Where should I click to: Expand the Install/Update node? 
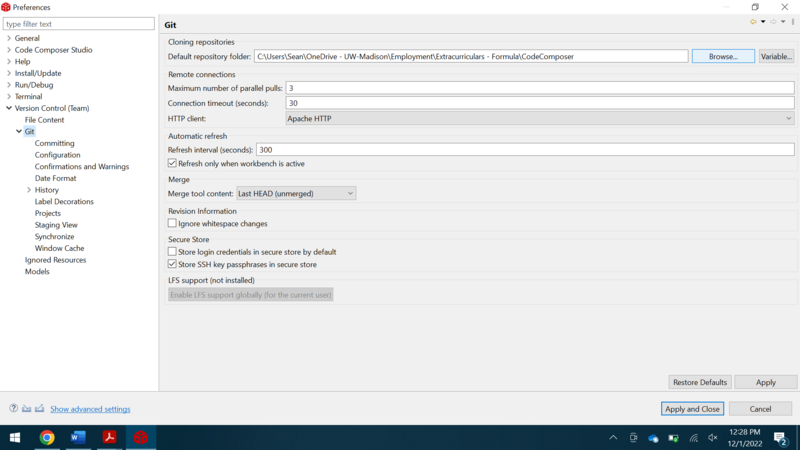[x=9, y=73]
